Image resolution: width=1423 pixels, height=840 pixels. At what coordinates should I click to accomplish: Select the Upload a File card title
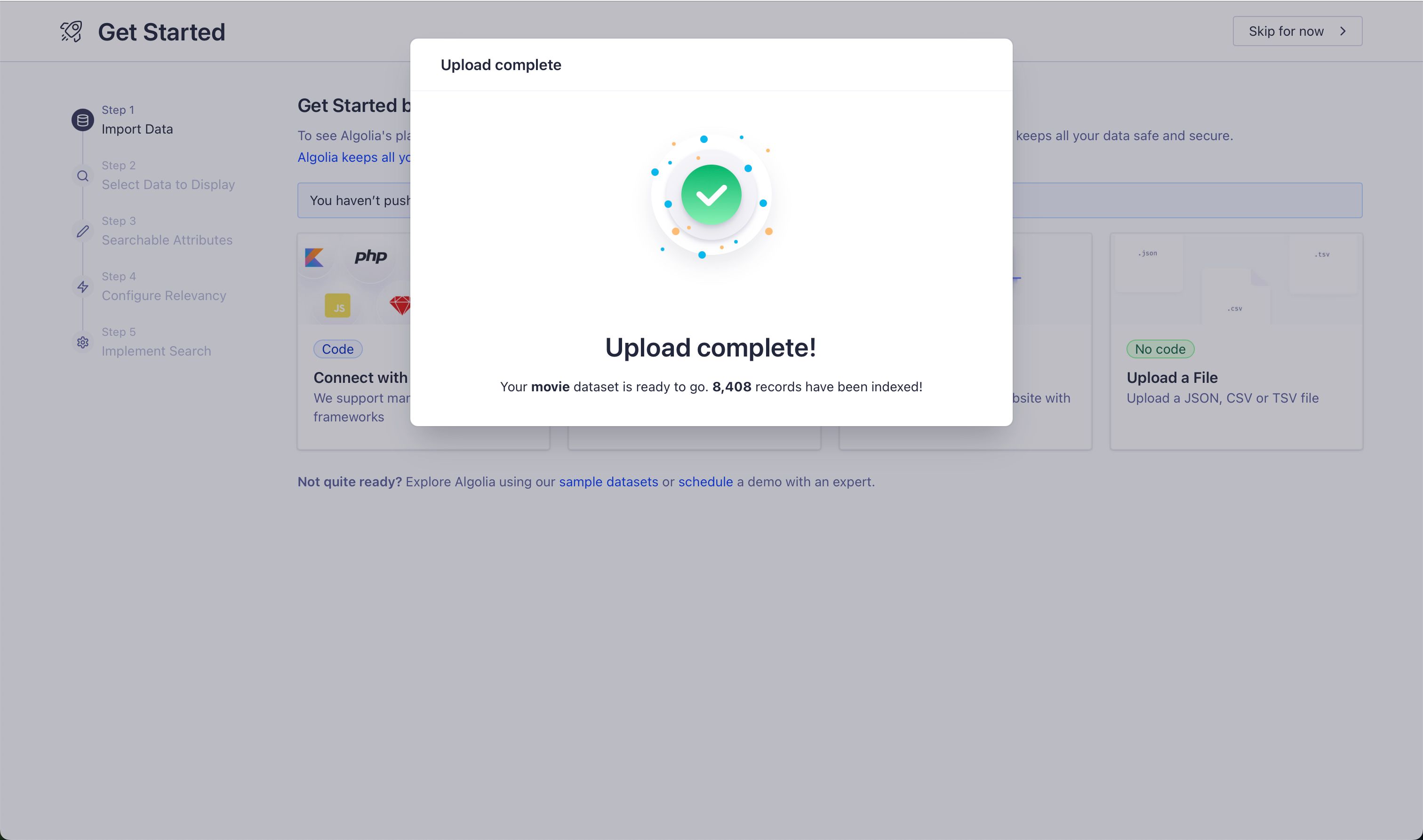point(1172,378)
